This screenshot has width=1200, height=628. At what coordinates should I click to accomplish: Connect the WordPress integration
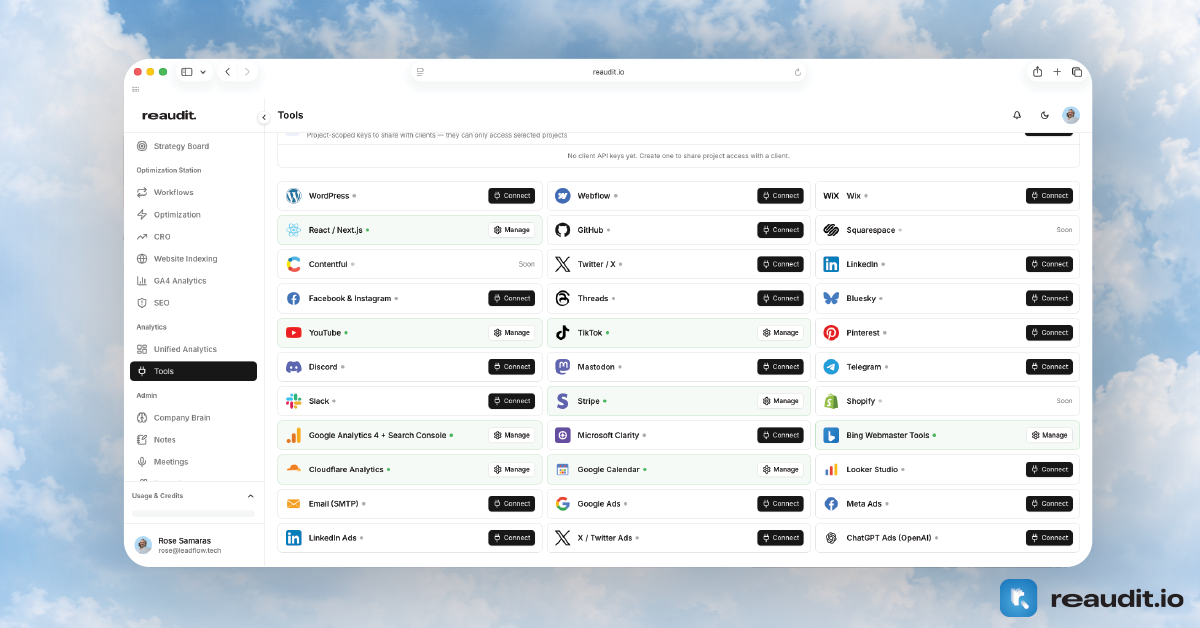[x=511, y=196]
